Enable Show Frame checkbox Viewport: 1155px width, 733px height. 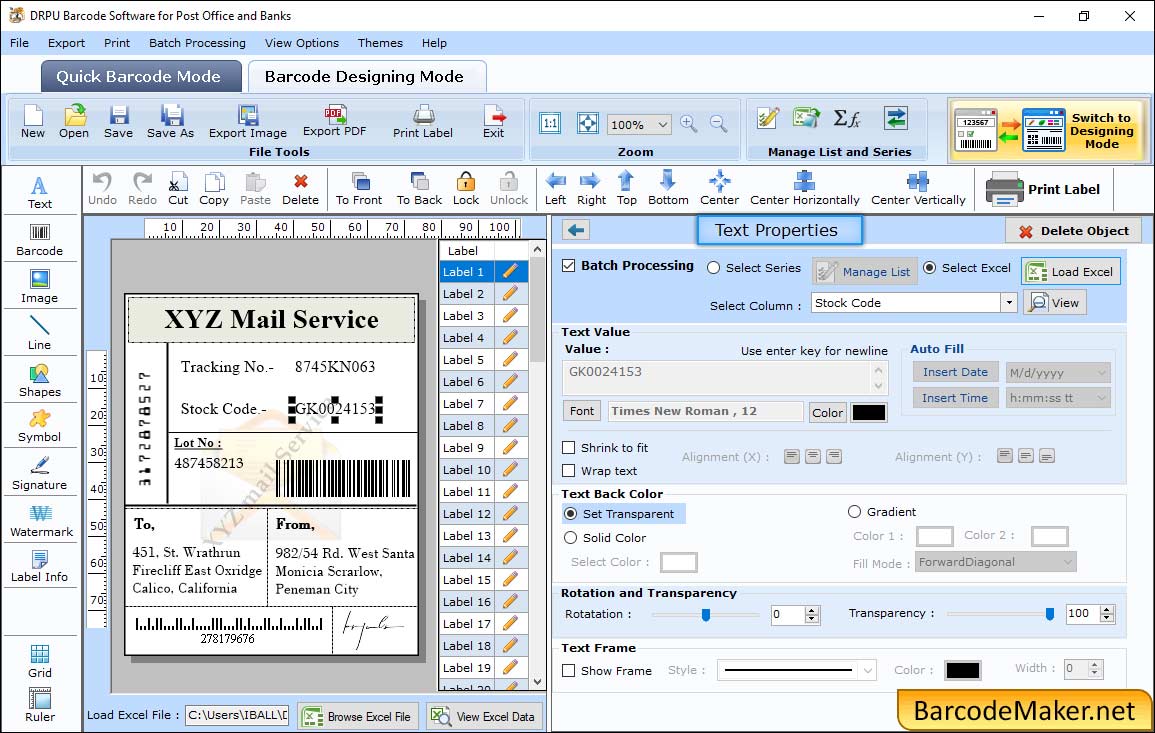[569, 670]
